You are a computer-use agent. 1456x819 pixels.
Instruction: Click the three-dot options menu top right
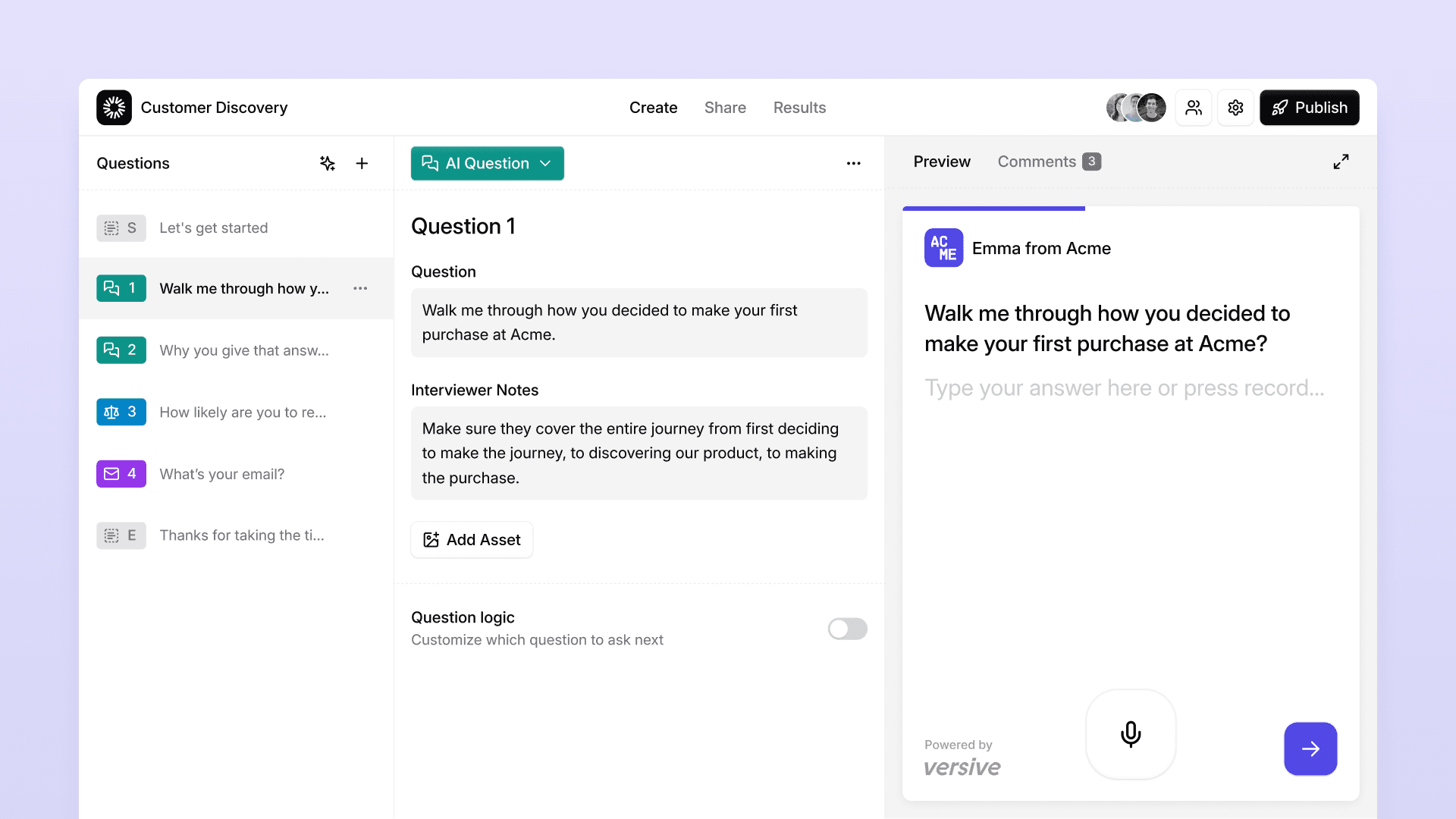click(x=853, y=163)
